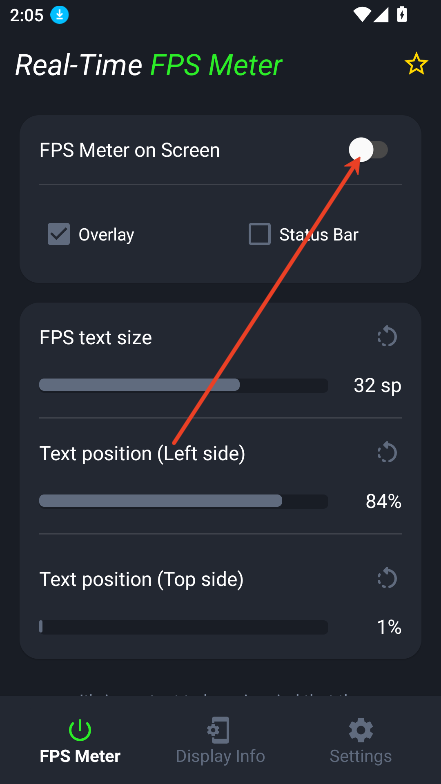Set the Left side position slider

click(x=184, y=502)
